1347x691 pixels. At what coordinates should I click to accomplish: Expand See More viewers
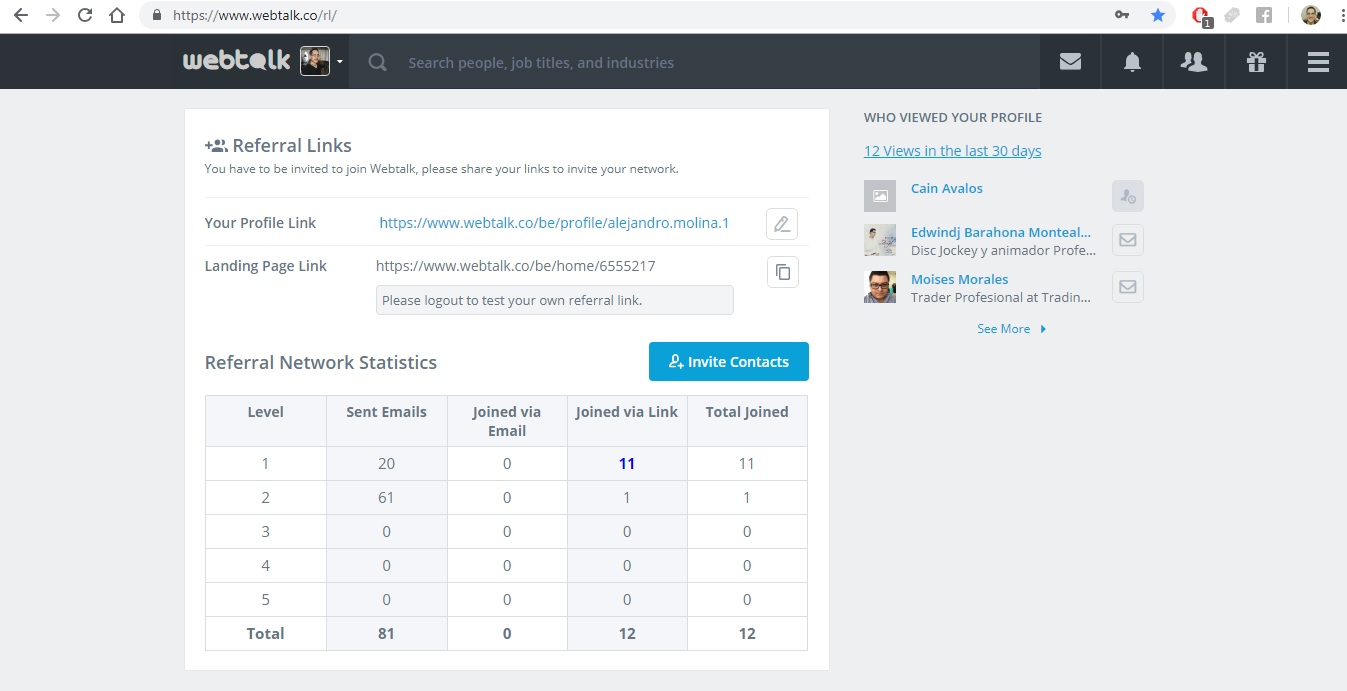point(1011,329)
